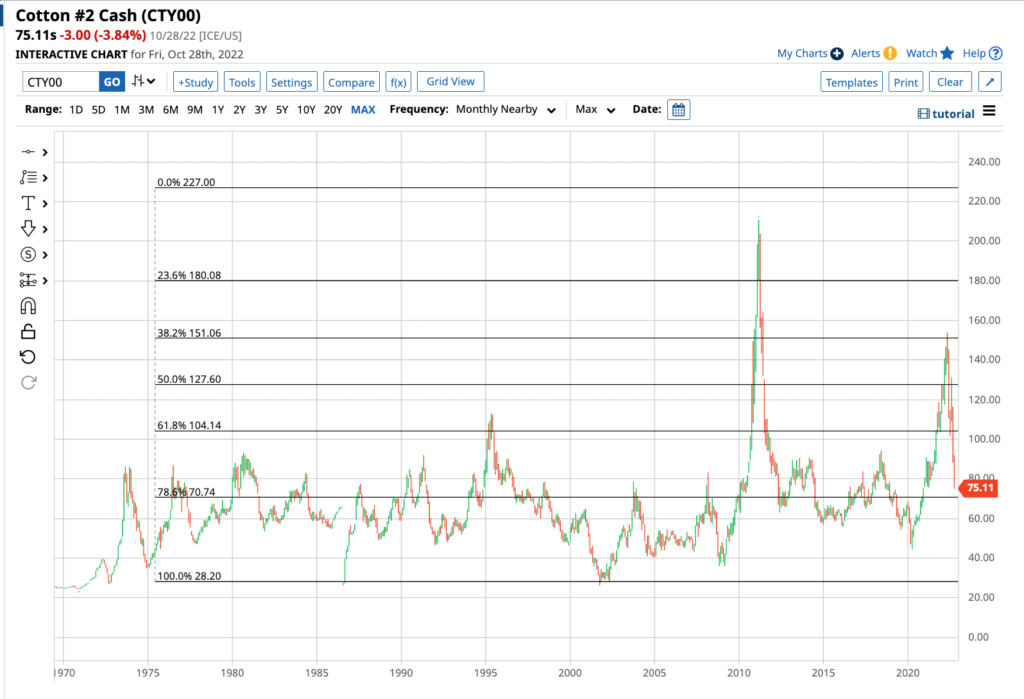
Task: Click the Clear button
Action: (x=950, y=82)
